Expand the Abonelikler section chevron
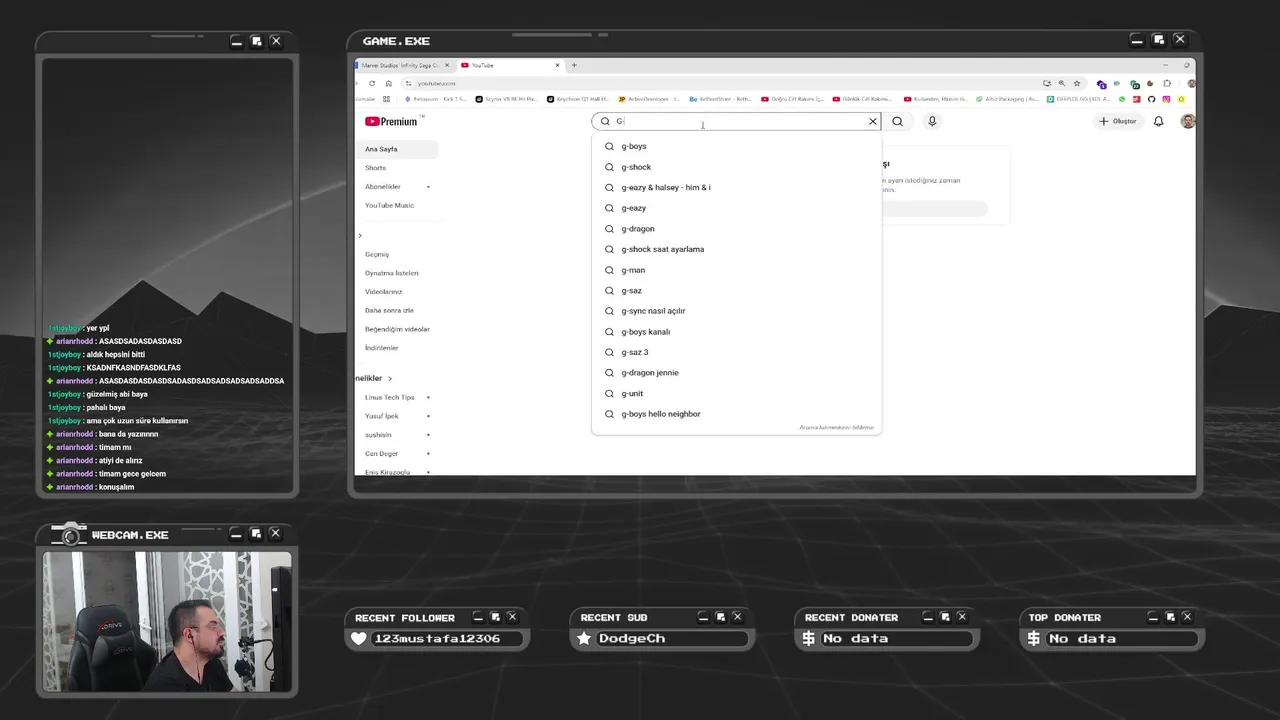Screen dimensions: 1280x720 click(x=390, y=378)
